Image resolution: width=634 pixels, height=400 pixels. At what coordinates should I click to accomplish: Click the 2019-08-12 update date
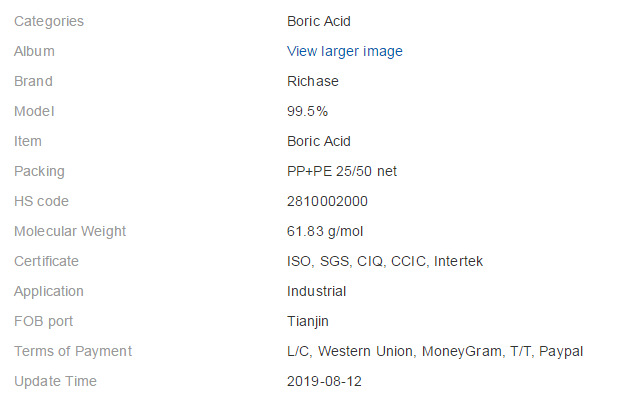tap(324, 381)
